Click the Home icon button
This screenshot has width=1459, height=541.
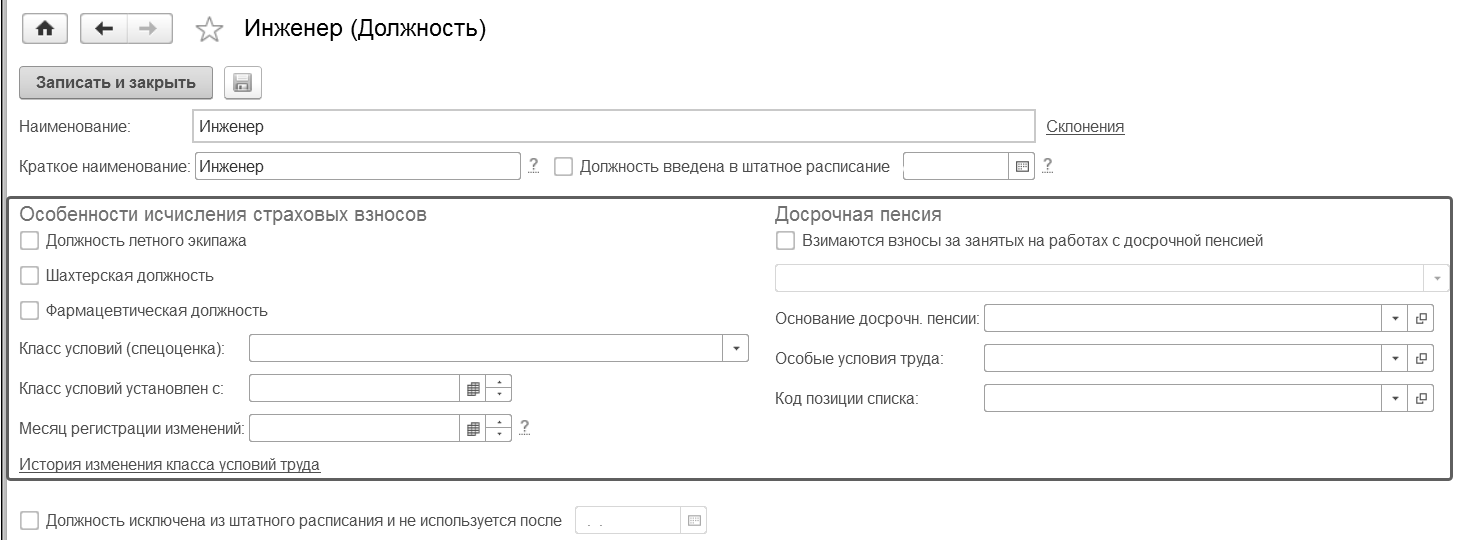point(43,30)
